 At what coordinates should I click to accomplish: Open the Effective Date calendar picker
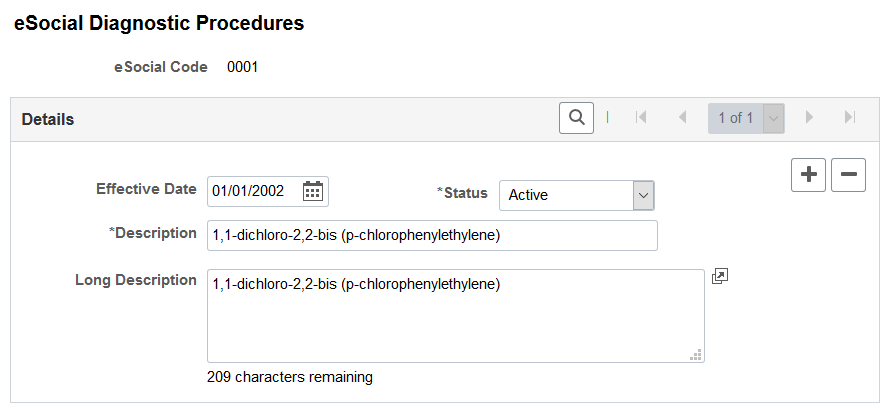point(313,191)
